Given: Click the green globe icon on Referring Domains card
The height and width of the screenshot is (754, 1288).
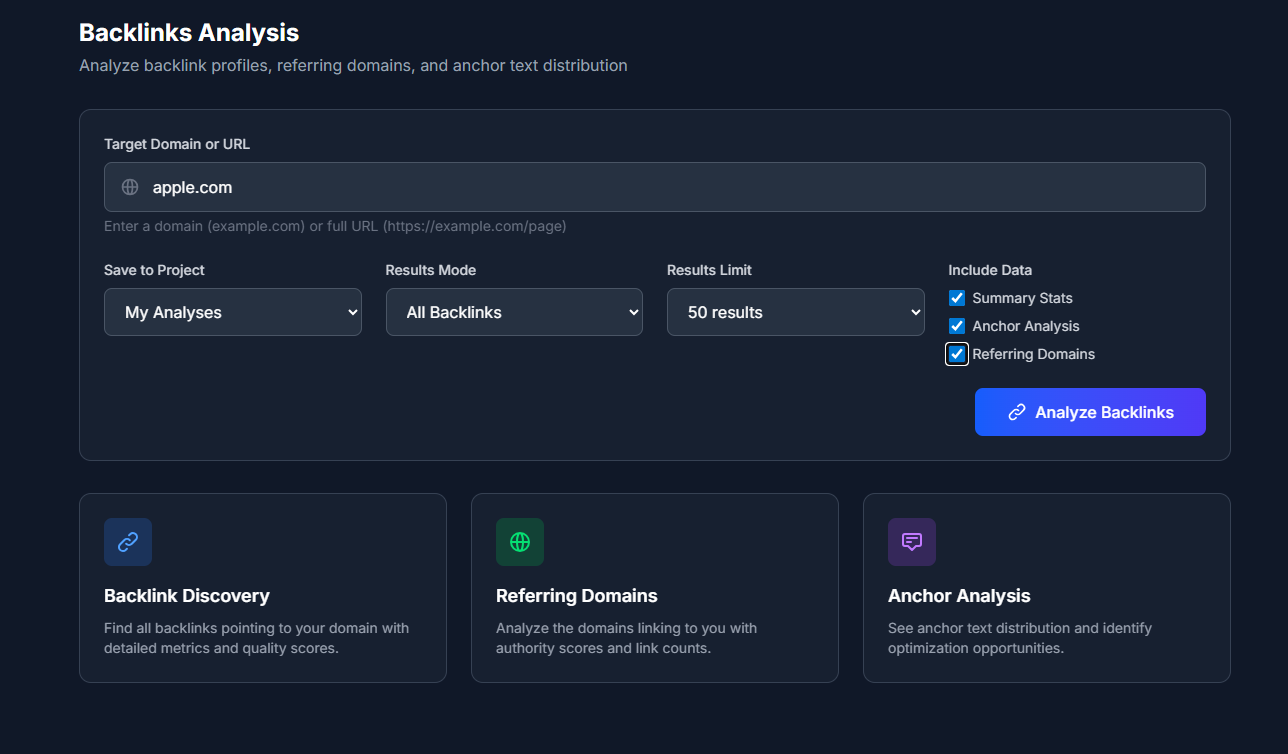Looking at the screenshot, I should [x=520, y=541].
